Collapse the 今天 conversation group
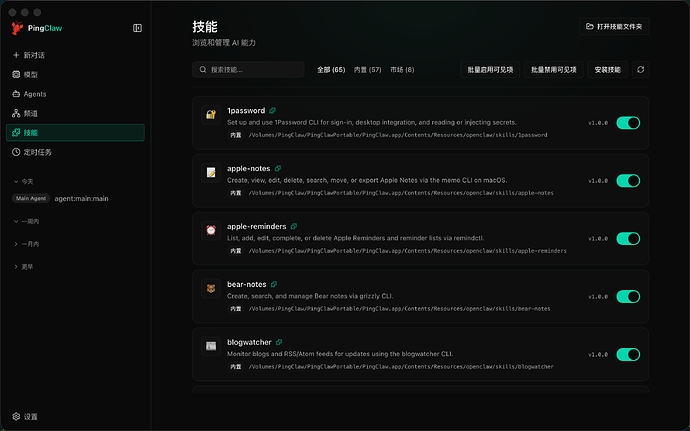 (x=23, y=181)
